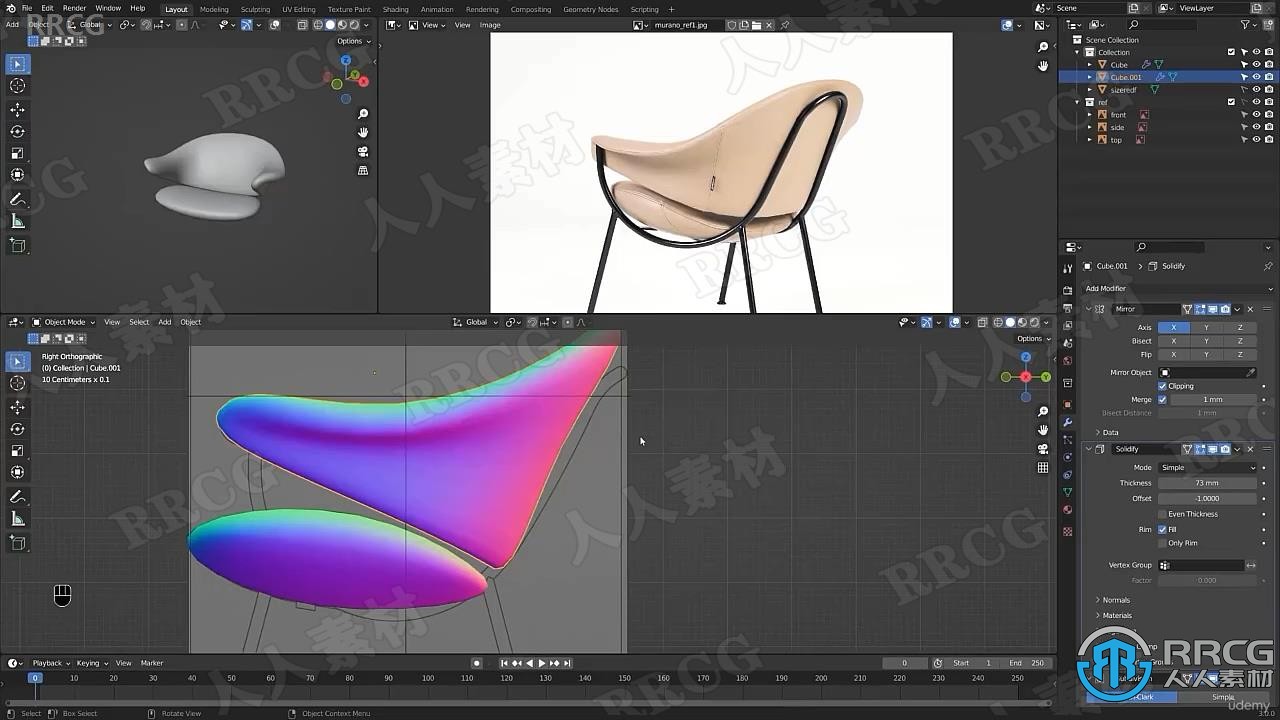Hide Cube.001 in outliner viewport
The height and width of the screenshot is (720, 1280).
[x=1256, y=77]
